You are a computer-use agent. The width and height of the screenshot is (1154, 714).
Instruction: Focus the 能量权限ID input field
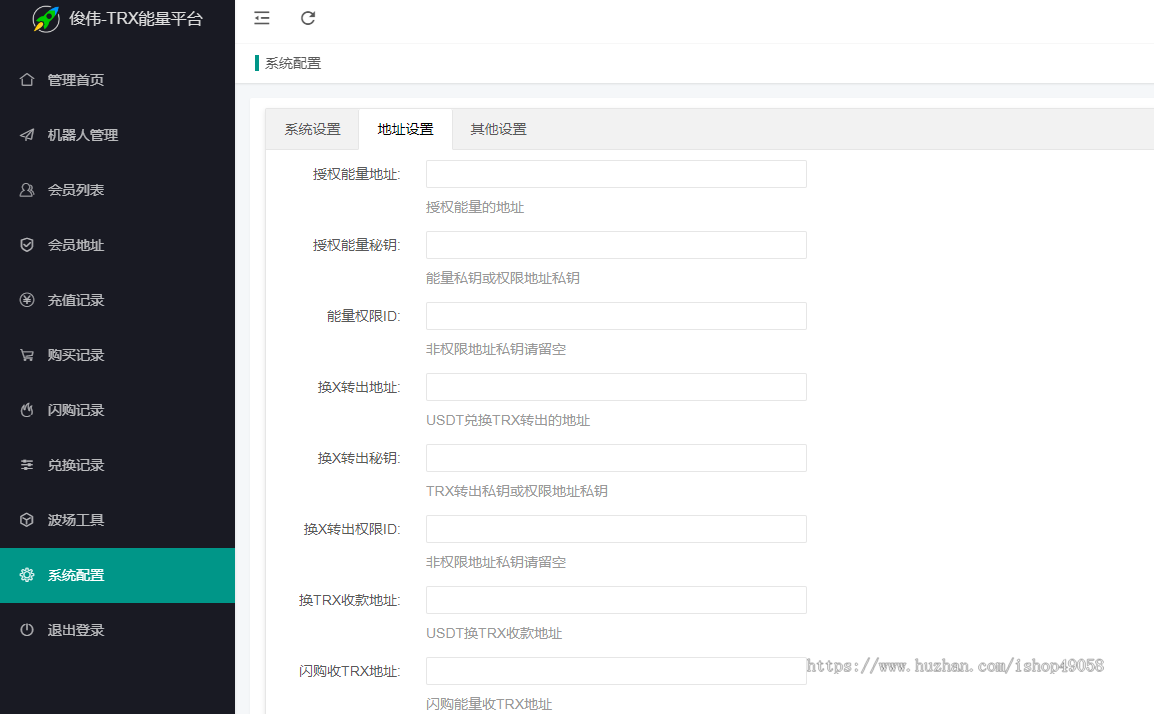(616, 316)
